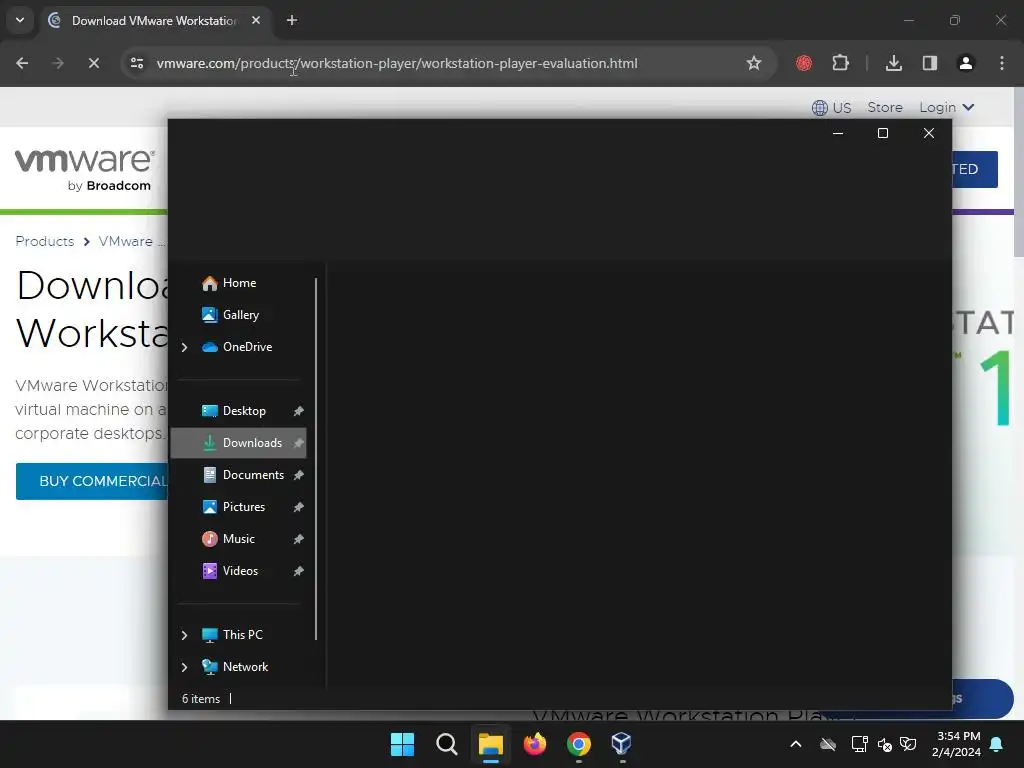Click the pin icon beside Desktop

point(298,411)
